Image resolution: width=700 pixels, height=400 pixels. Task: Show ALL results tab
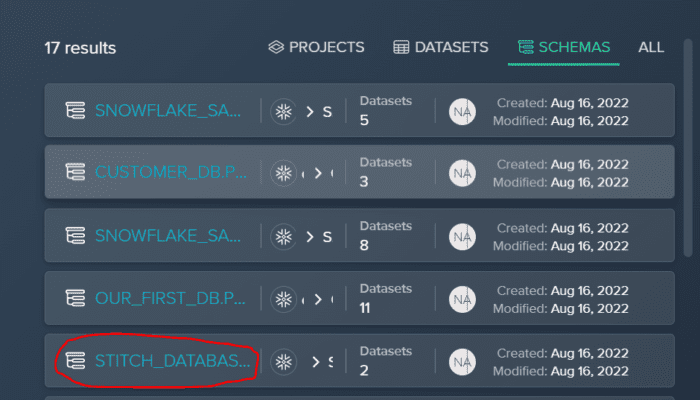coord(651,47)
